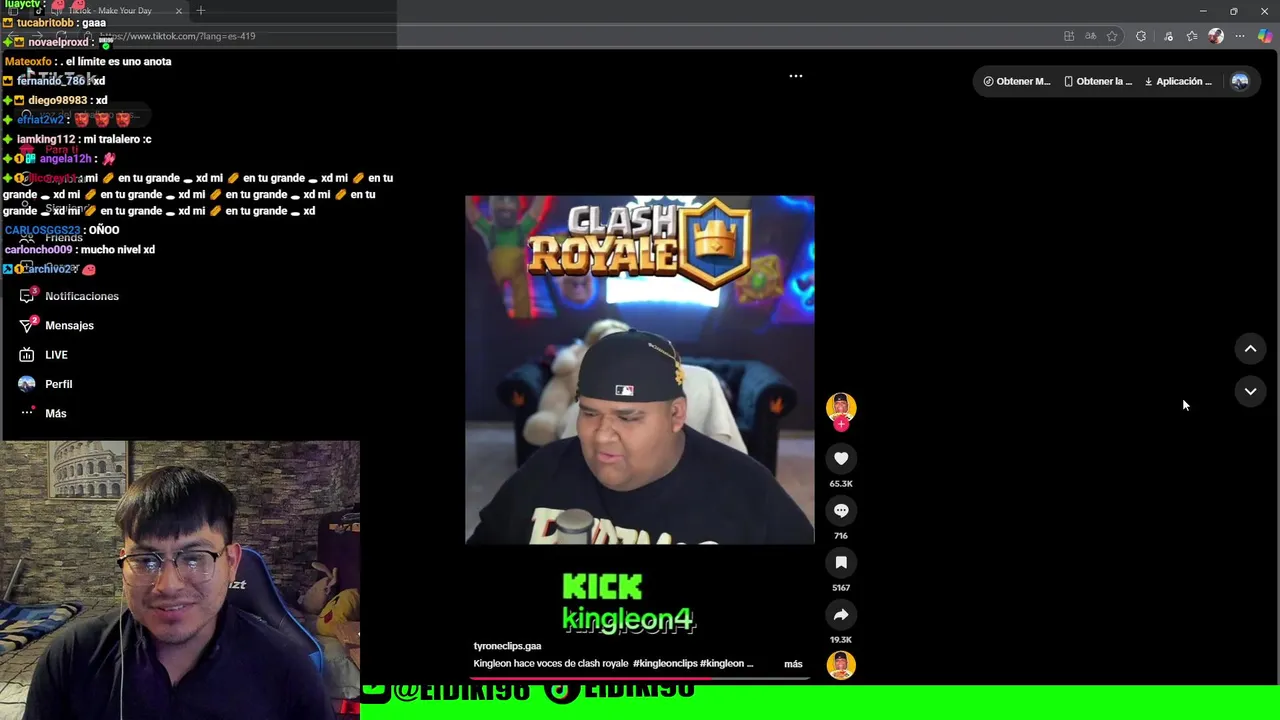
Task: Open the Edge Copilot icon
Action: click(x=1265, y=36)
